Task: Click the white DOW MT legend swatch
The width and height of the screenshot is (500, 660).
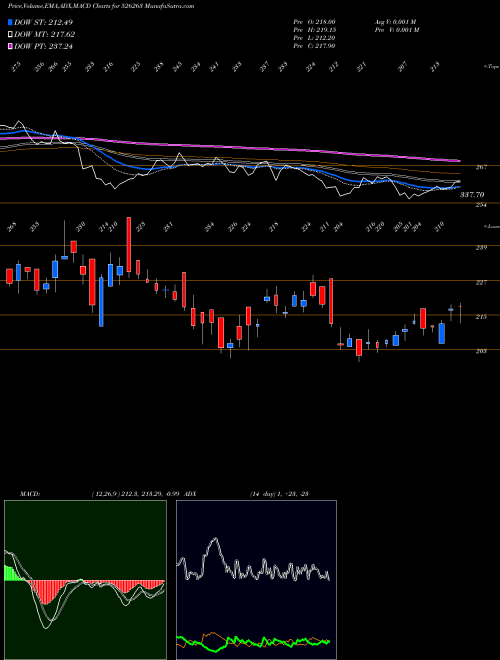Action: [x=10, y=35]
